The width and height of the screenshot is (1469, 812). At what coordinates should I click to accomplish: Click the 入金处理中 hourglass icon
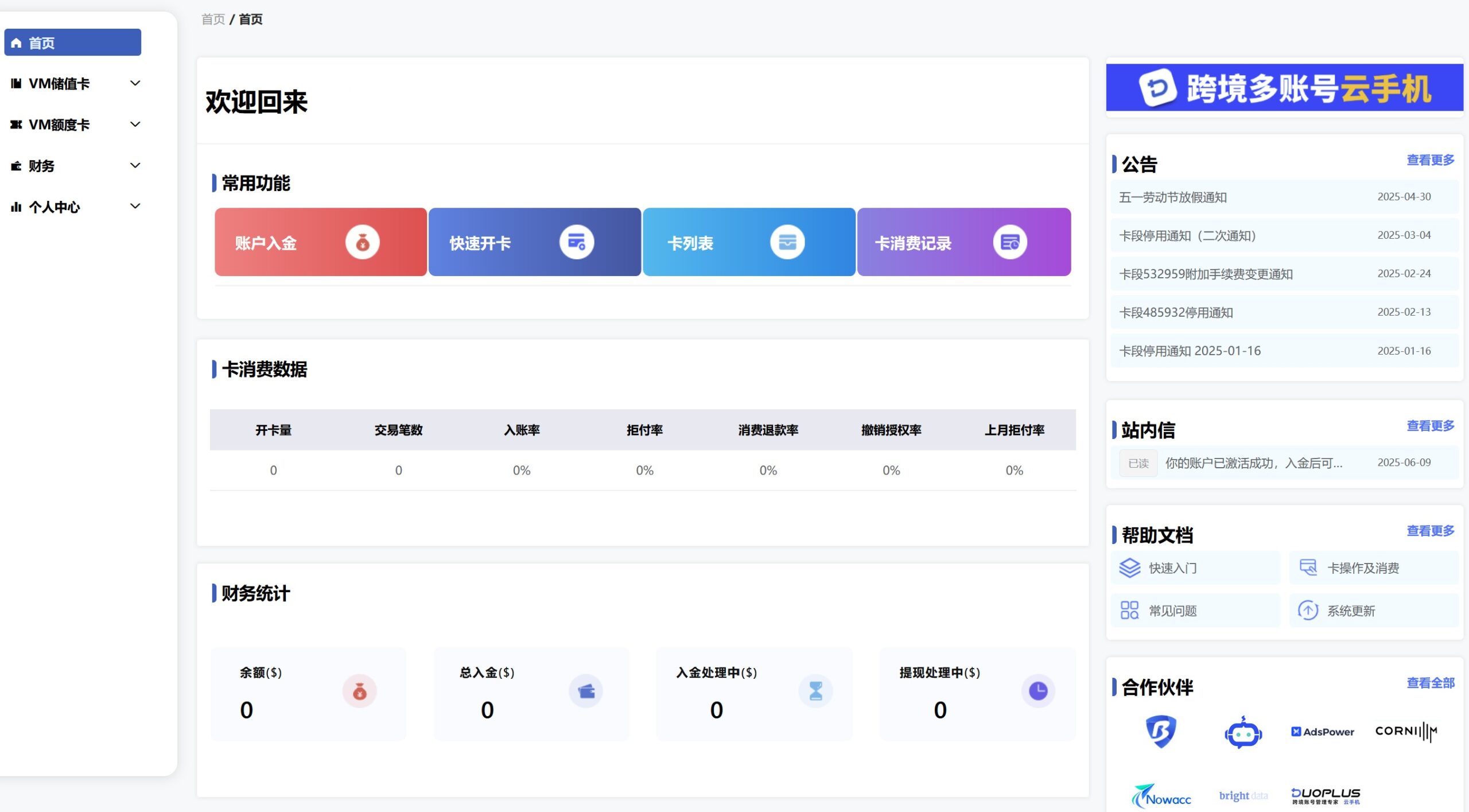click(815, 691)
